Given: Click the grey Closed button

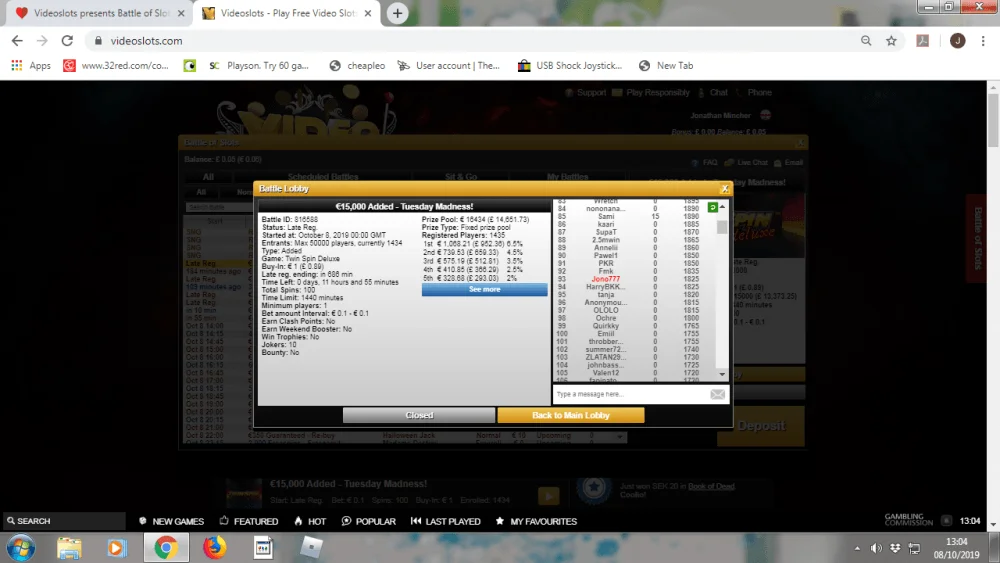Looking at the screenshot, I should point(418,415).
